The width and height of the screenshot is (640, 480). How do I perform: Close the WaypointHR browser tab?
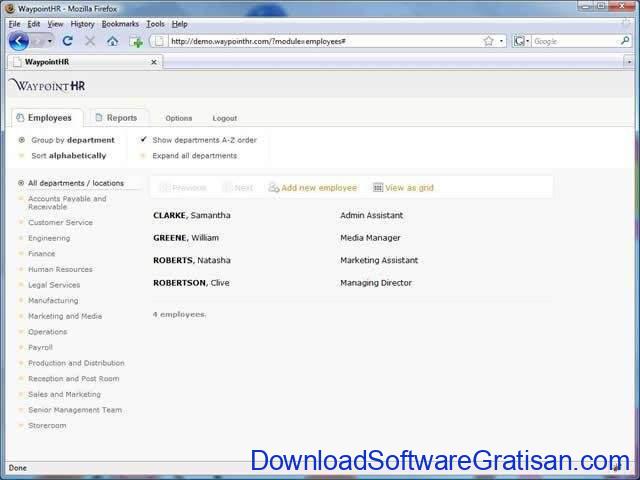[x=154, y=62]
